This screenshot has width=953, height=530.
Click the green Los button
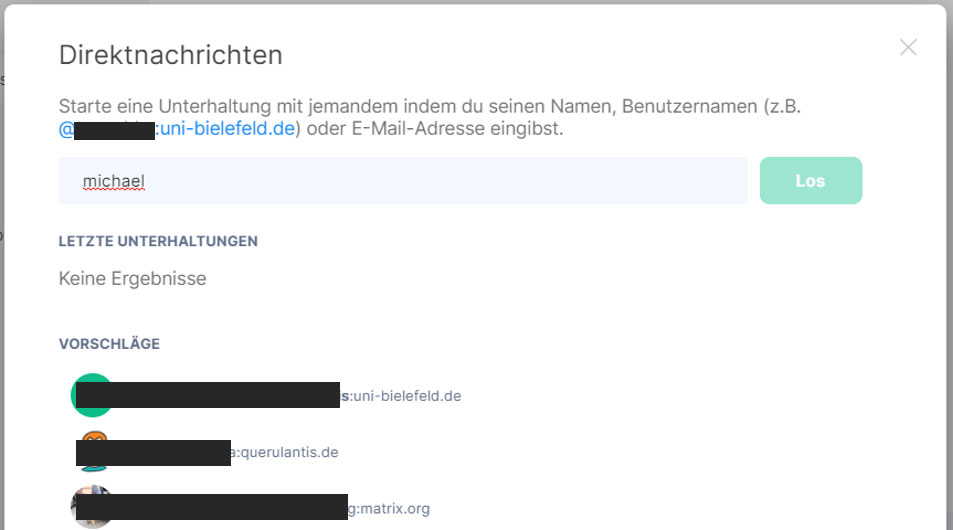pyautogui.click(x=811, y=181)
